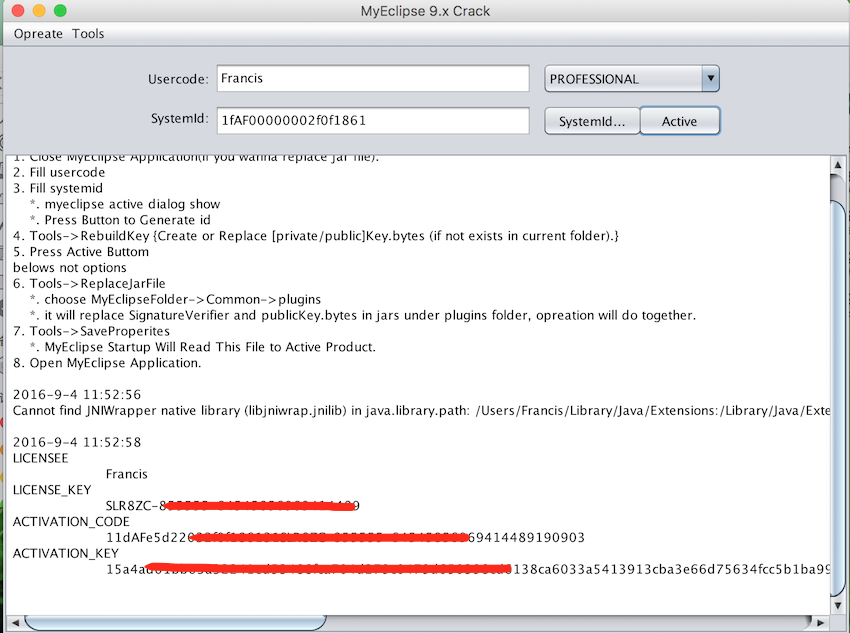Click the line '3. Fill systemid'
The image size is (850, 633).
(58, 188)
